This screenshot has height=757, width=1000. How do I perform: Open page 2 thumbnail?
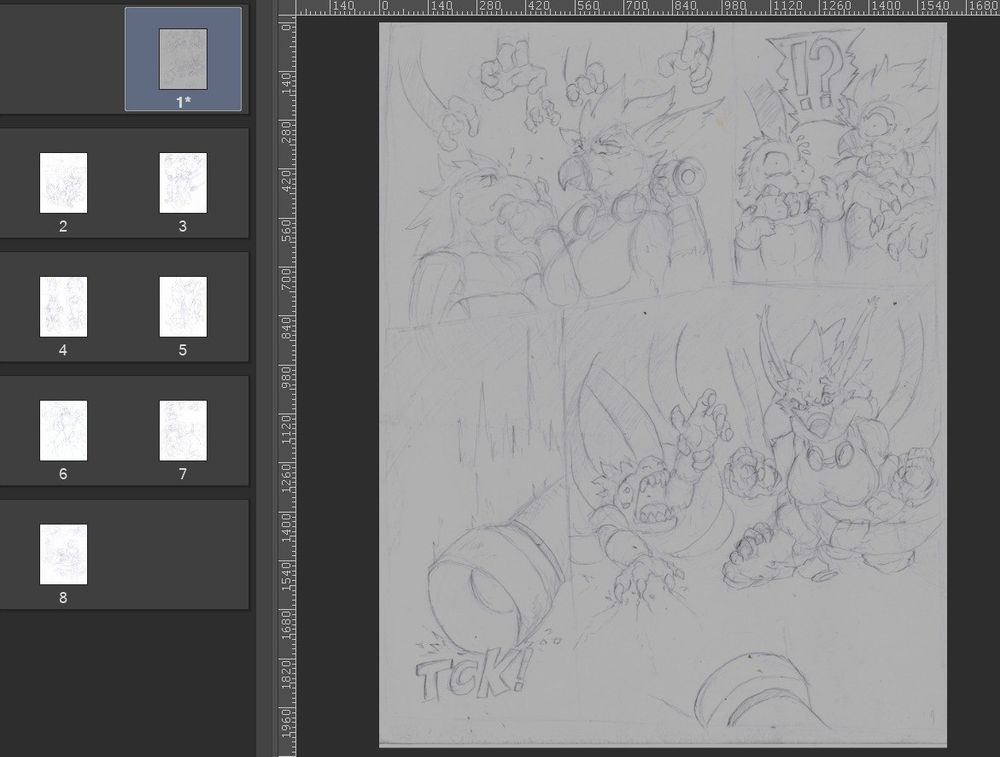[x=63, y=183]
